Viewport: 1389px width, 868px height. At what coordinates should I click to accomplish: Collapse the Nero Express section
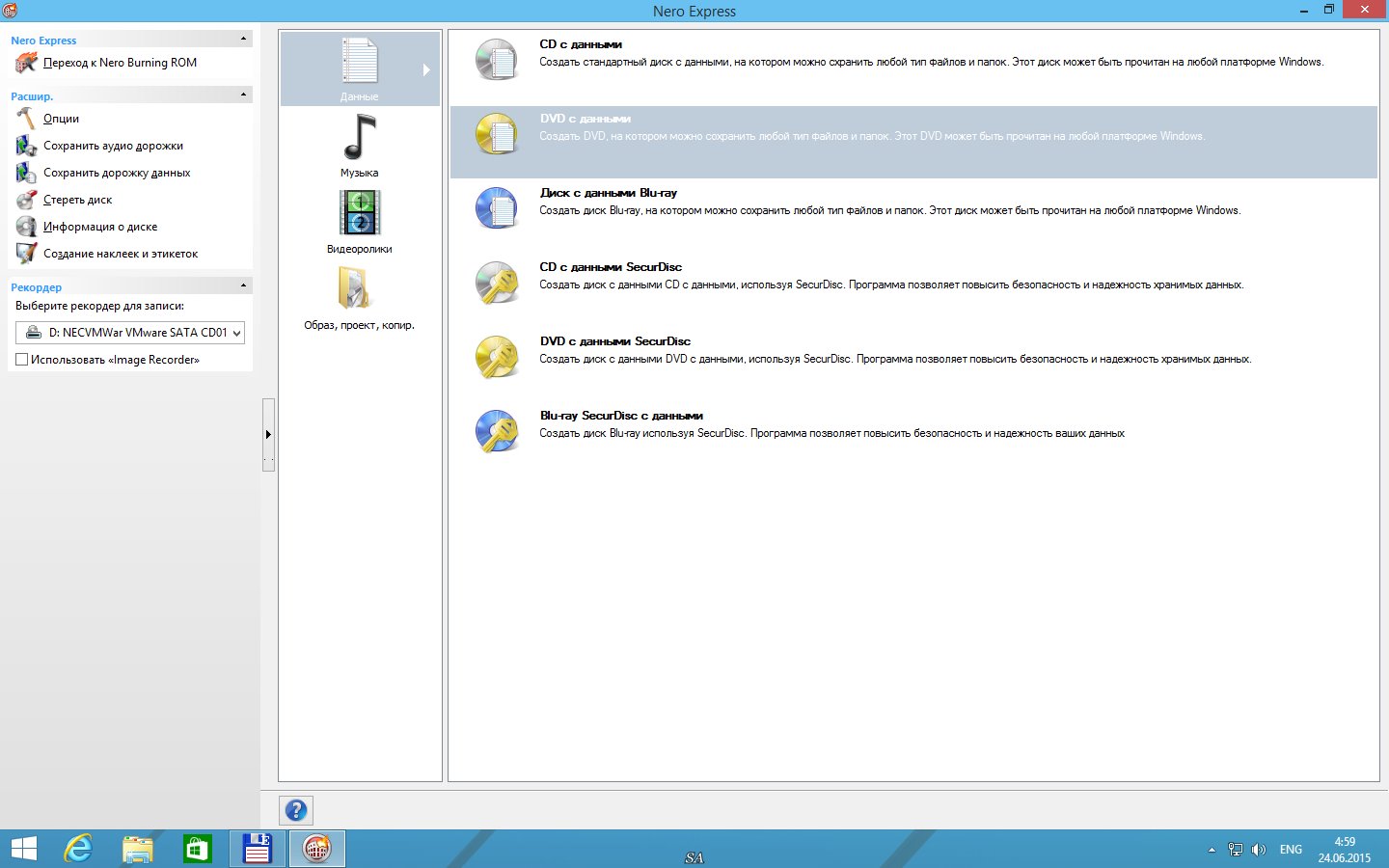coord(243,40)
